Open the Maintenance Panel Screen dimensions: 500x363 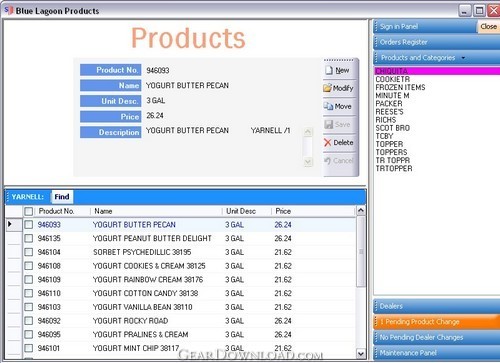(x=437, y=353)
